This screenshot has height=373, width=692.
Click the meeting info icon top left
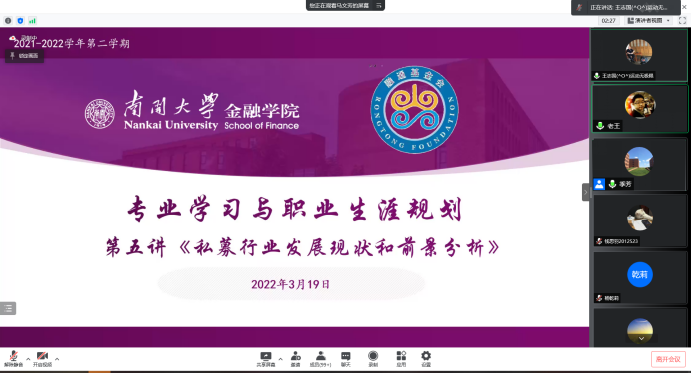tap(8, 20)
